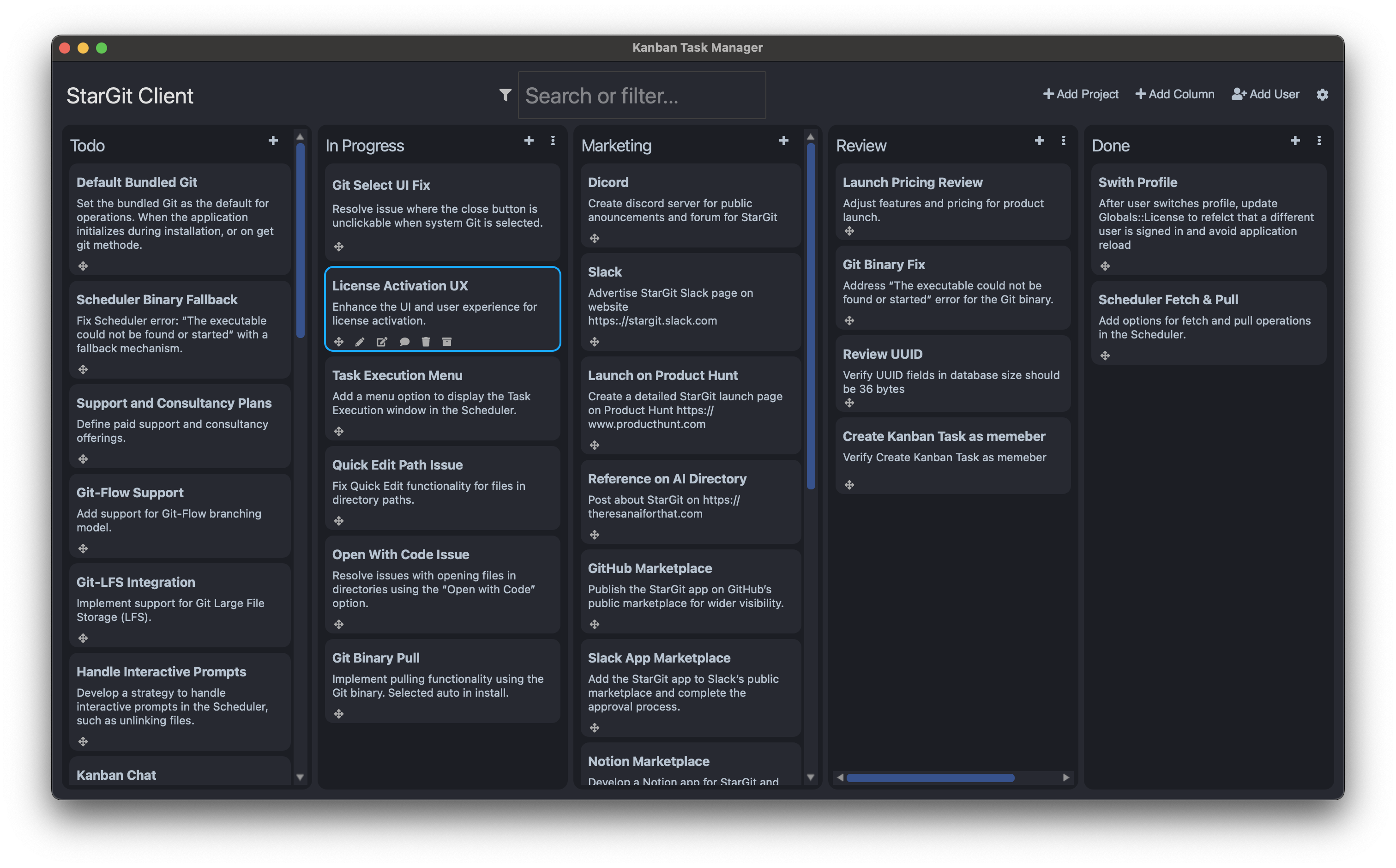
Task: Click Add Column in the top toolbar
Action: [x=1174, y=94]
